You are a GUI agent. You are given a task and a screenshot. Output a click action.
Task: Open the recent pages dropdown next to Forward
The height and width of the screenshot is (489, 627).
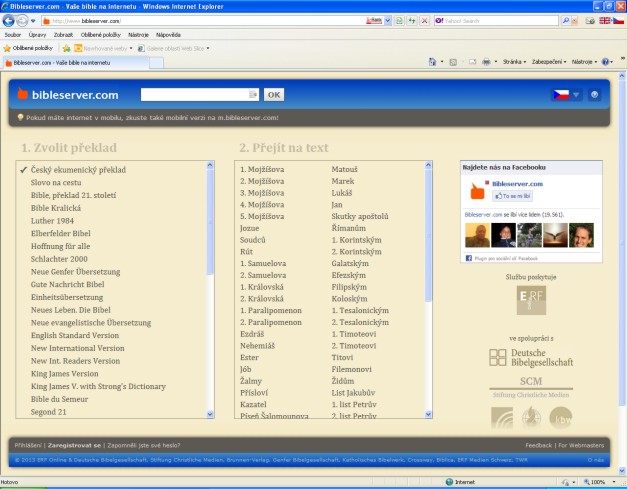point(33,21)
